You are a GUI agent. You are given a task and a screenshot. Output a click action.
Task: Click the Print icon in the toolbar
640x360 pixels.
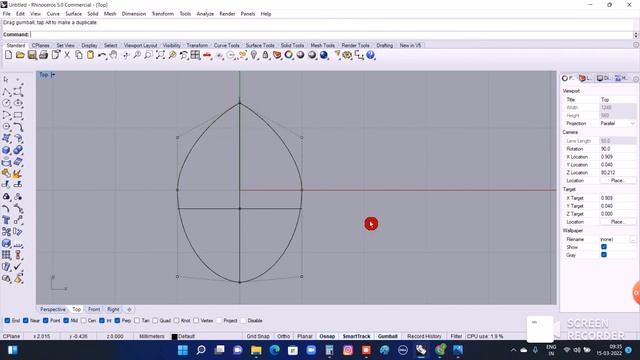point(43,55)
